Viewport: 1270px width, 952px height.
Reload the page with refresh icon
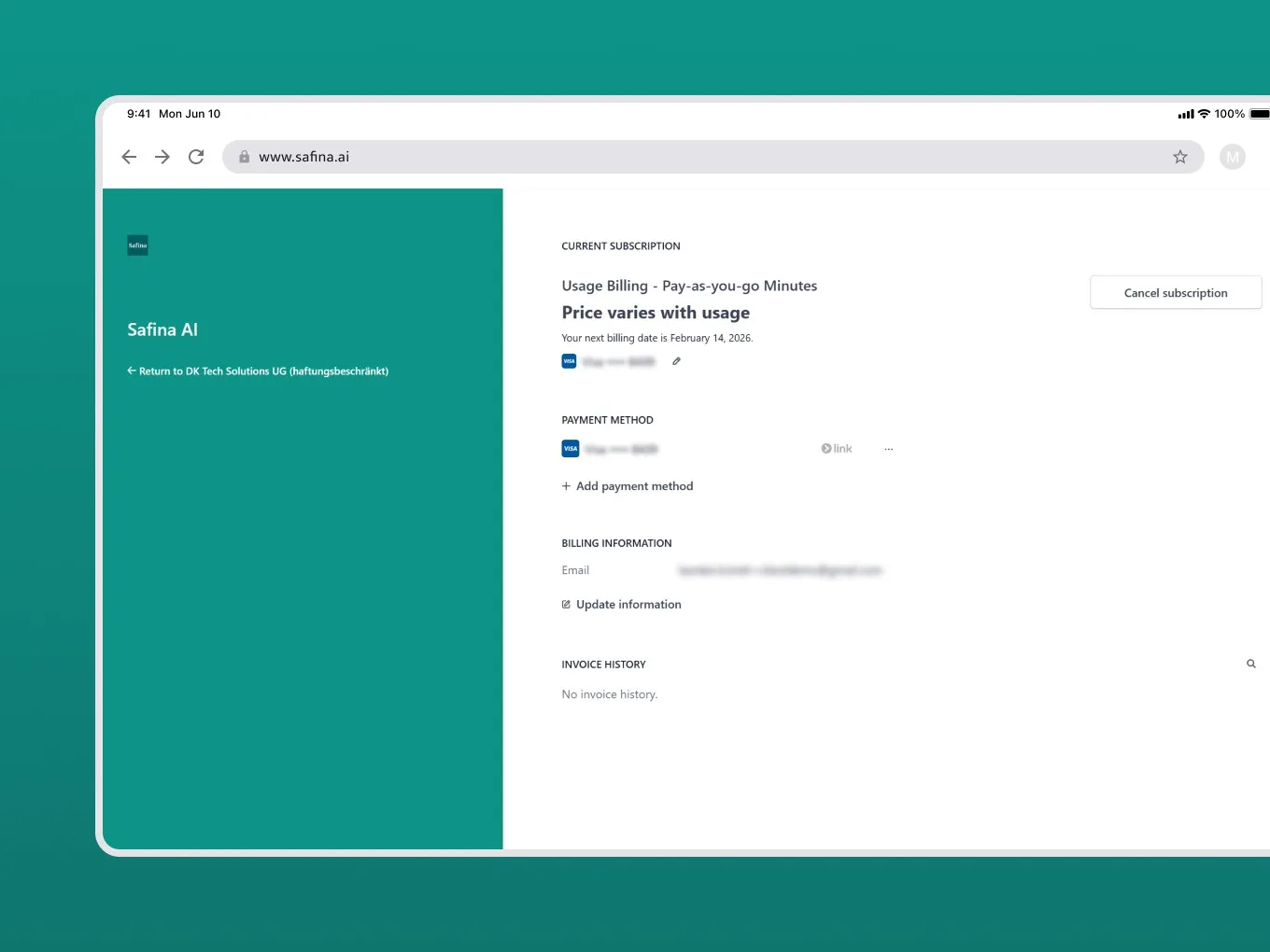196,157
